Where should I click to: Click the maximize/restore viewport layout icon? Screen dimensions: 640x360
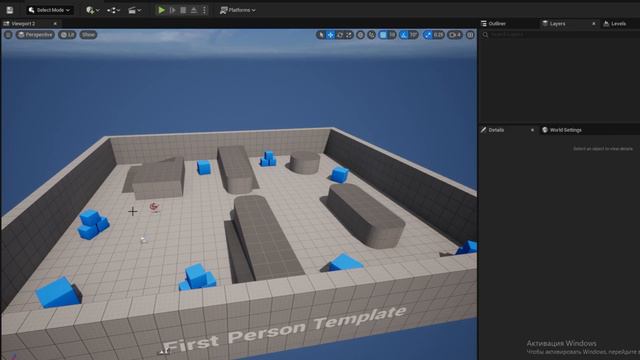coord(470,35)
